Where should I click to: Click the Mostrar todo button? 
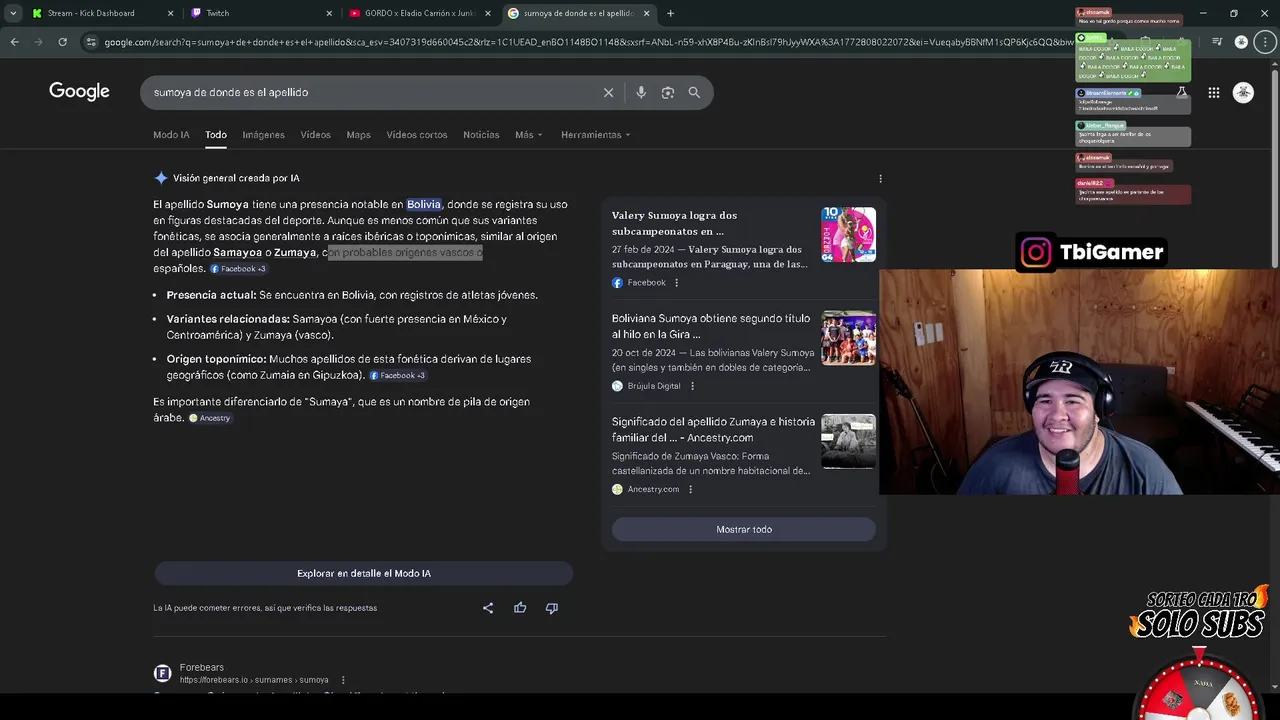point(744,529)
